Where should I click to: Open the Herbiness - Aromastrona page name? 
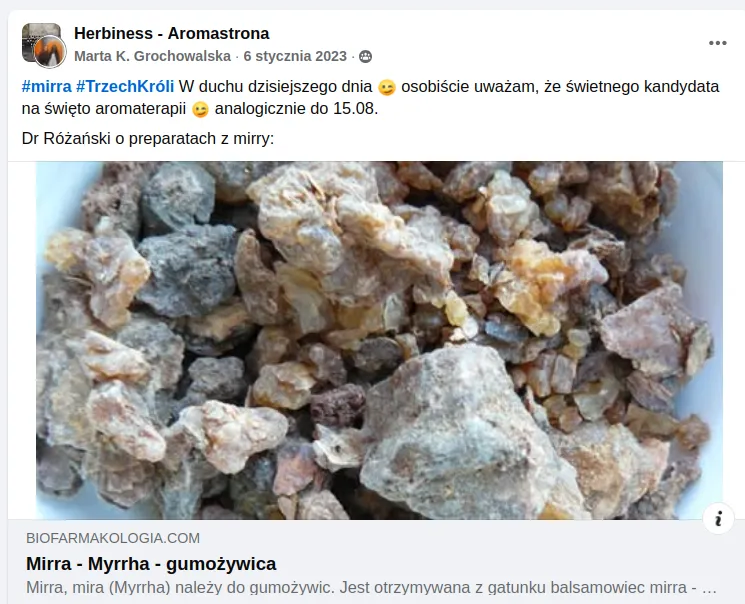(x=172, y=33)
